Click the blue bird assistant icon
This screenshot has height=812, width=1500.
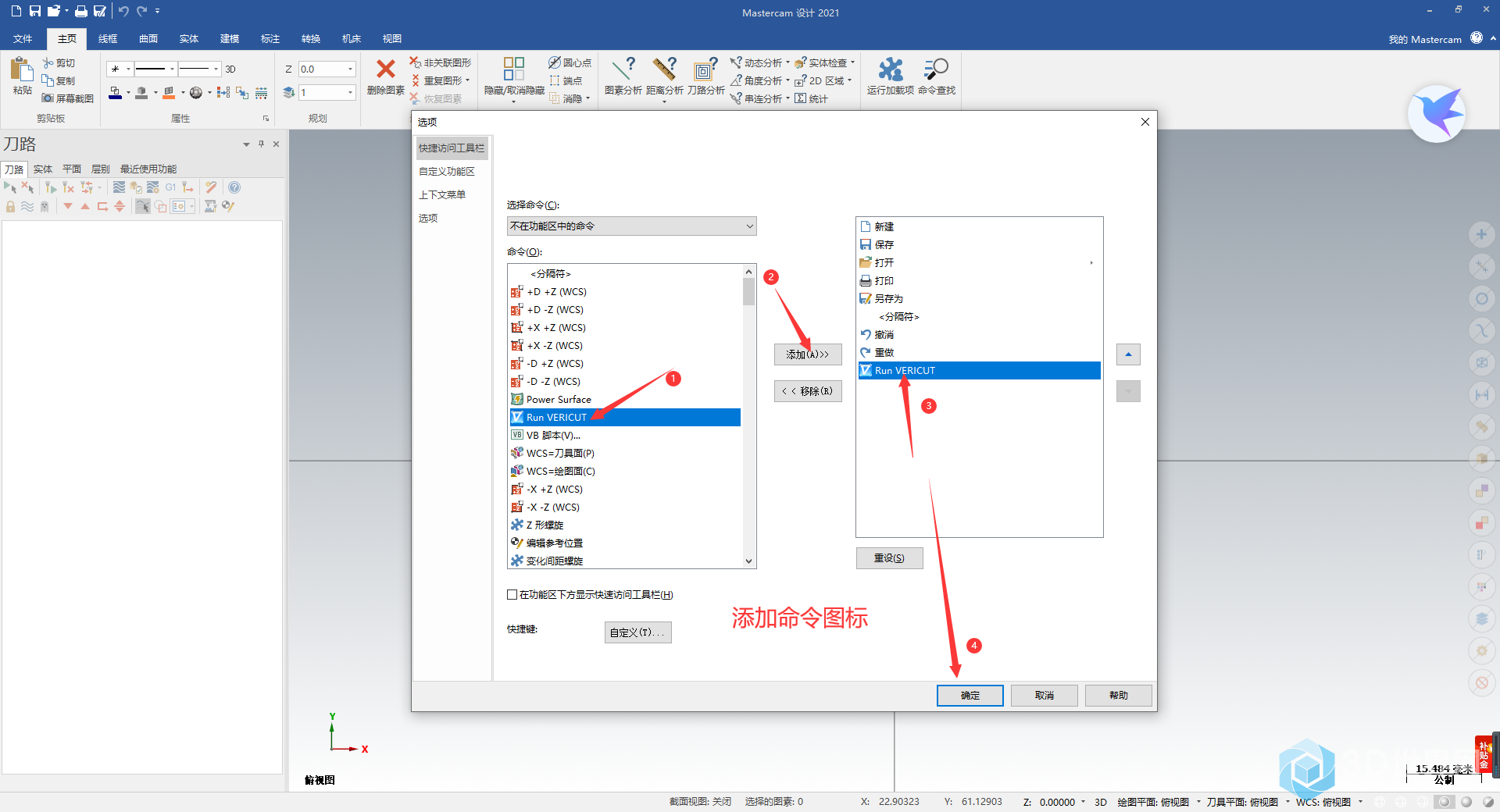[1437, 114]
